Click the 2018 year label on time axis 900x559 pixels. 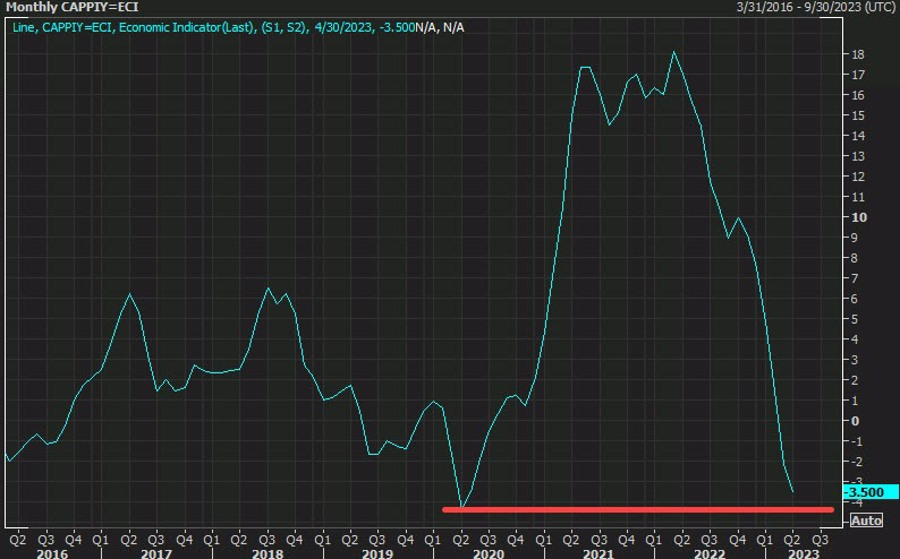(x=267, y=552)
